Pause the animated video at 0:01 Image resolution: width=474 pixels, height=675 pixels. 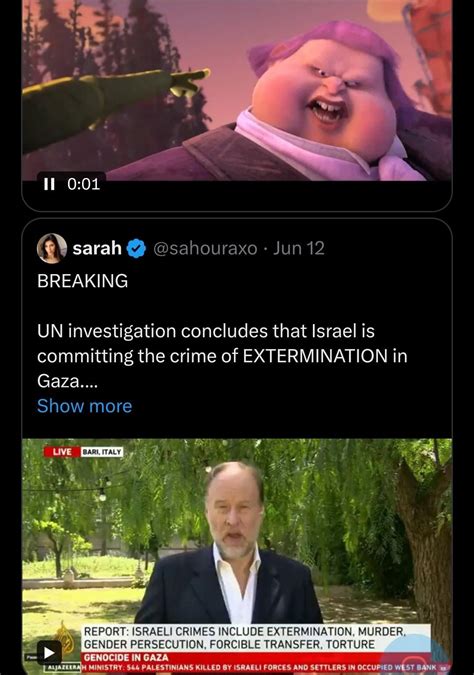click(x=49, y=184)
